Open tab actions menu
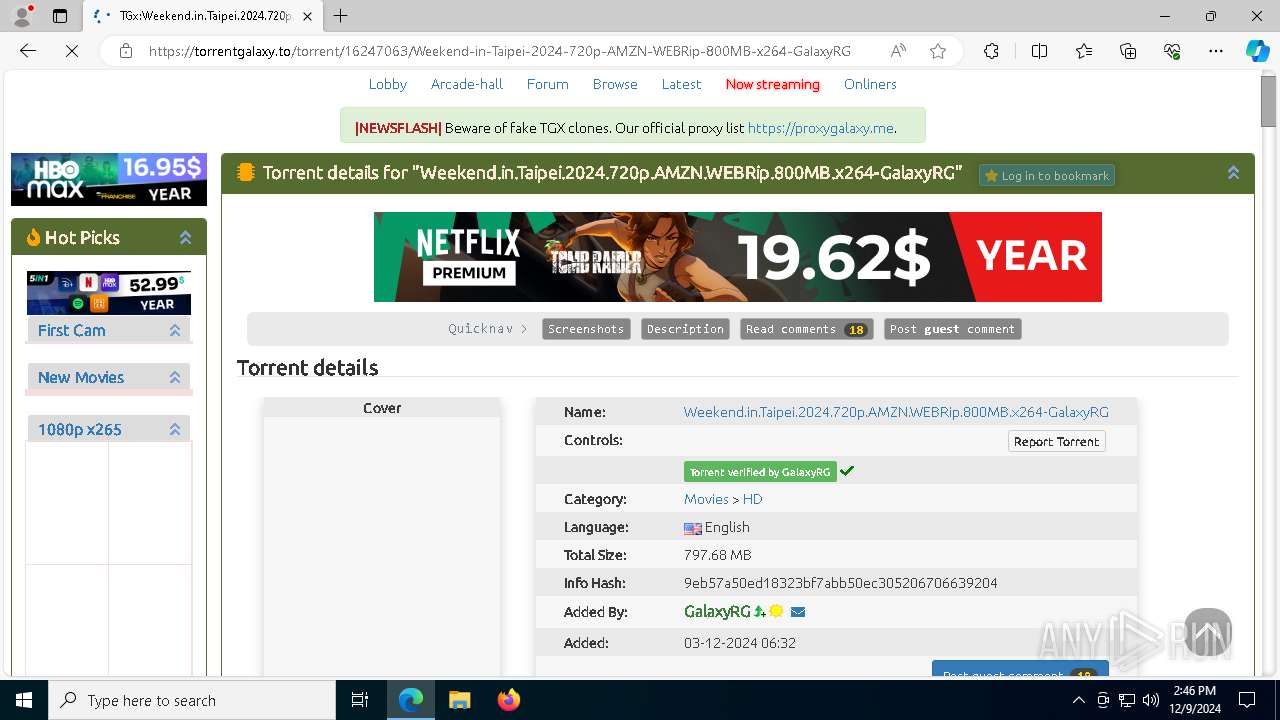The width and height of the screenshot is (1280, 720). coord(60,16)
